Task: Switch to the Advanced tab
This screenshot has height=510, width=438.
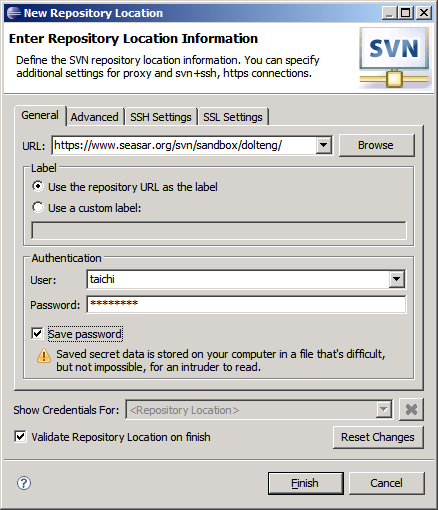Action: pos(95,117)
